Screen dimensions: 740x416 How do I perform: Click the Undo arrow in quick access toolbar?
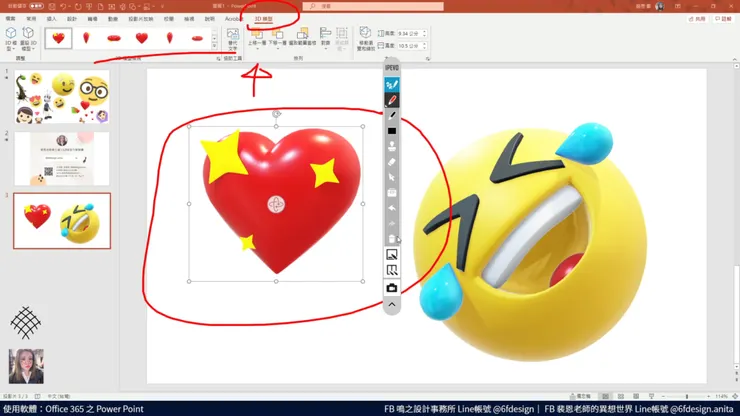pyautogui.click(x=63, y=7)
